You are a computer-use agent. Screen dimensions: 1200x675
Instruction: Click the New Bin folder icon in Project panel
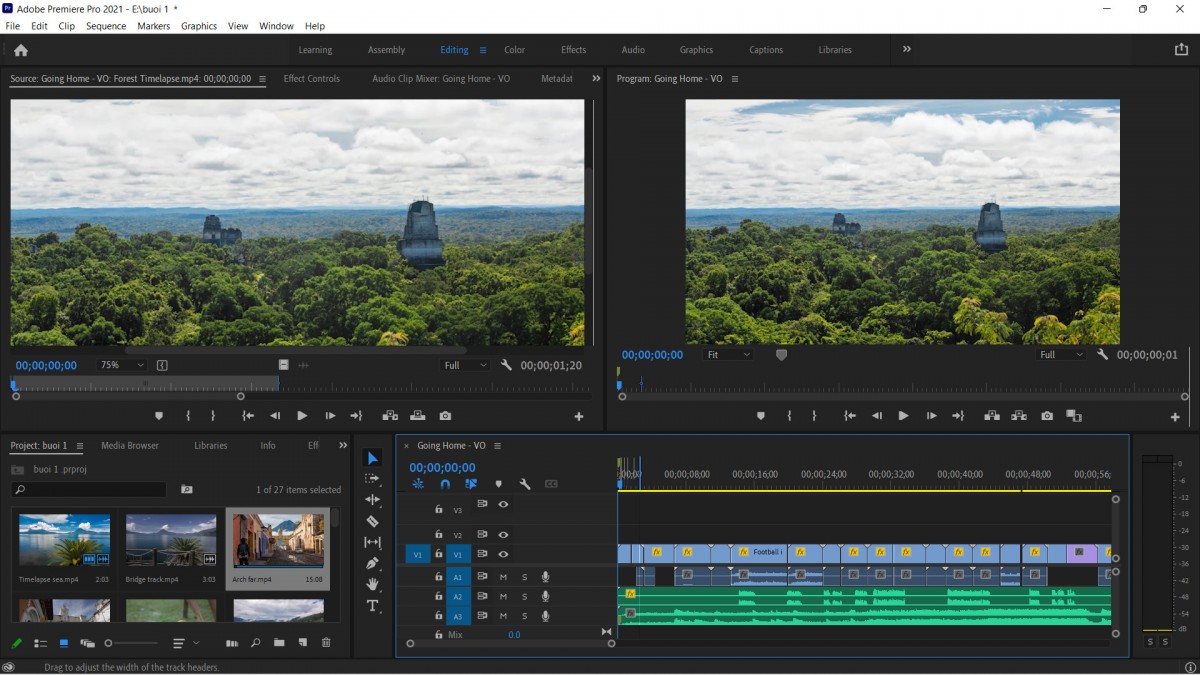pos(279,643)
